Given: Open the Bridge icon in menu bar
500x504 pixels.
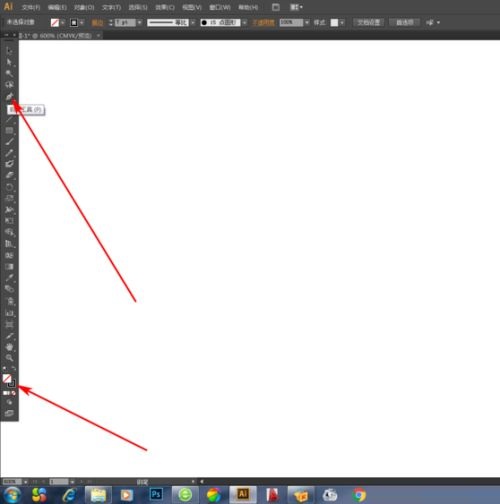Looking at the screenshot, I should pyautogui.click(x=276, y=7).
